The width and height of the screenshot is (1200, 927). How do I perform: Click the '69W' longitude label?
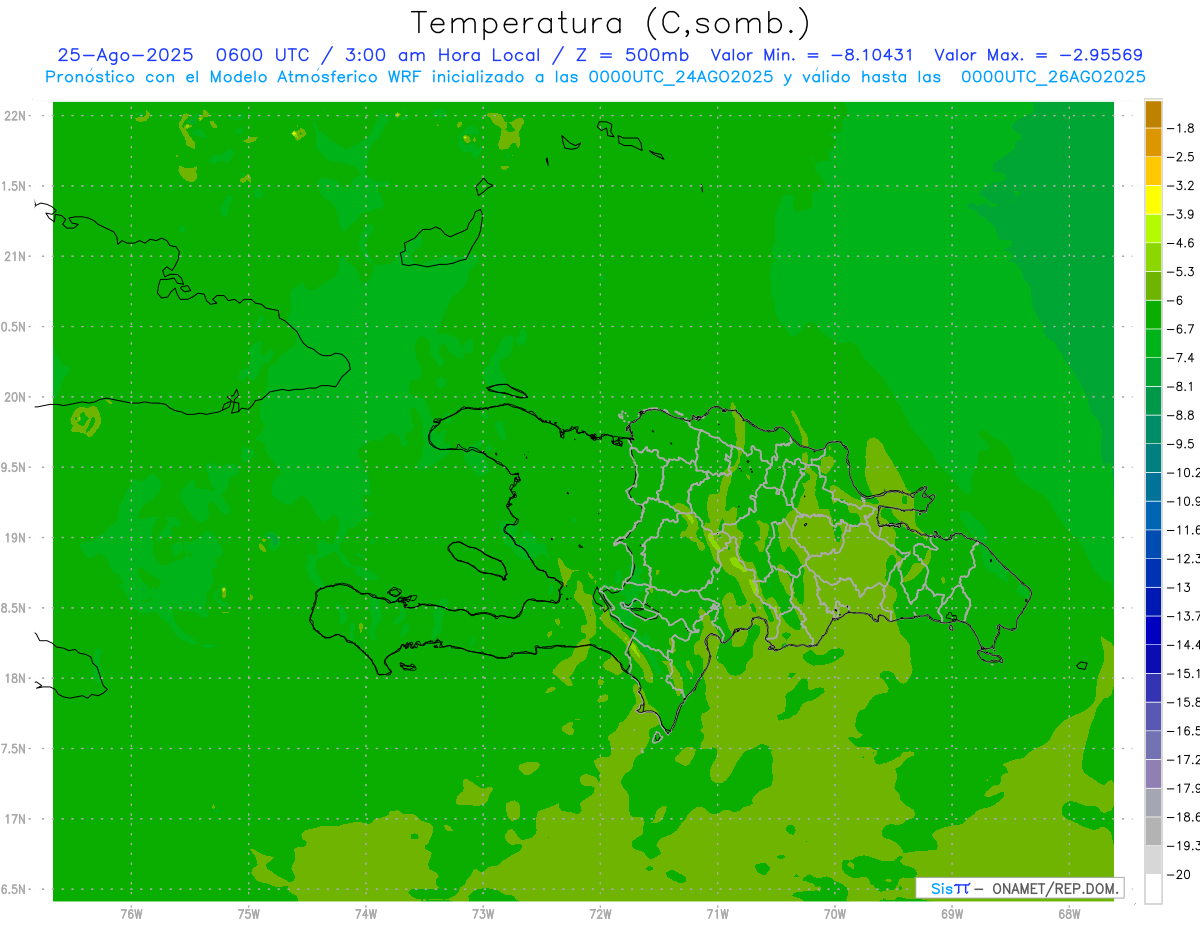(x=952, y=913)
